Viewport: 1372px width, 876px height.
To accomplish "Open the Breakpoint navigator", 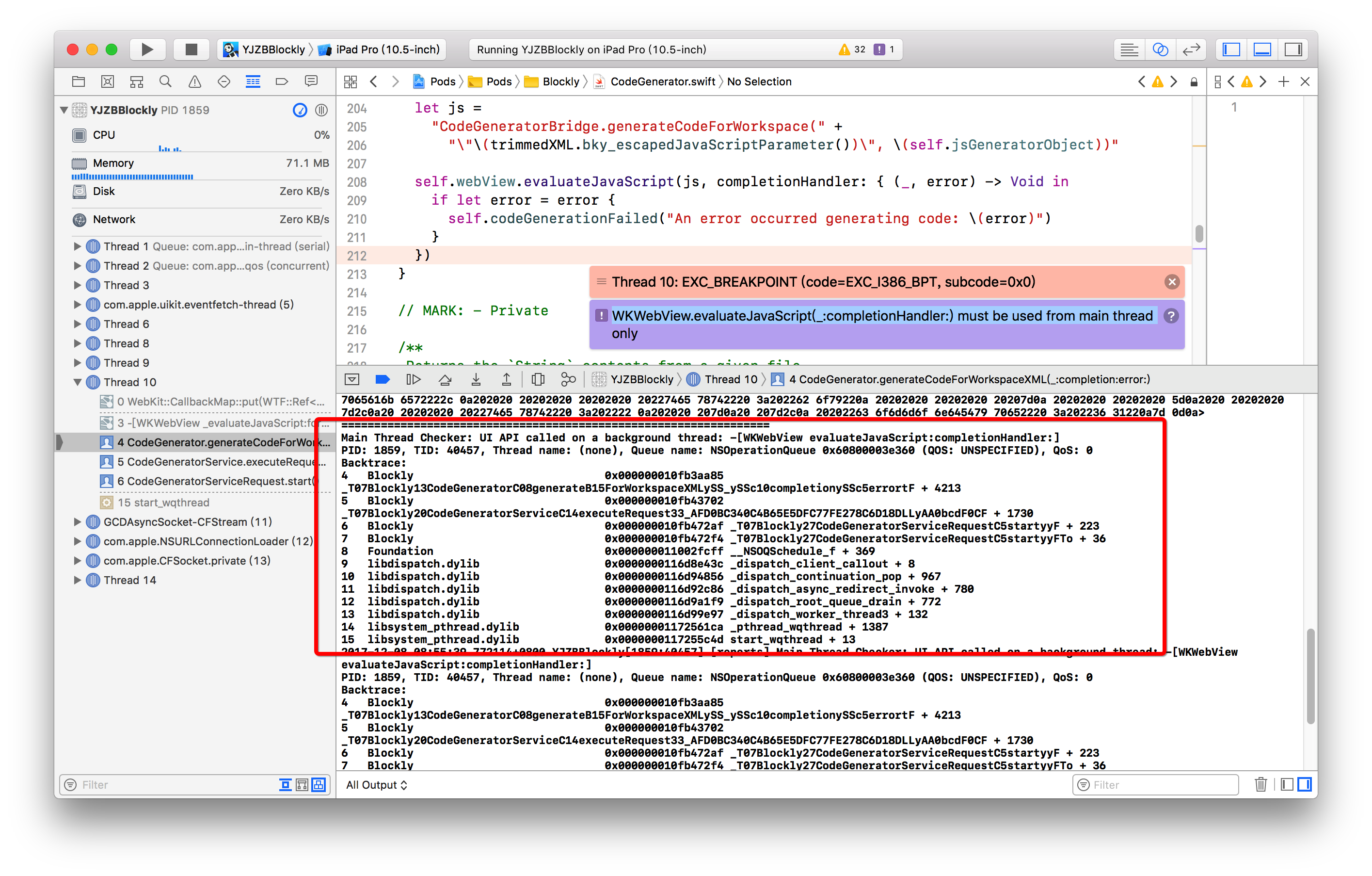I will click(x=282, y=81).
